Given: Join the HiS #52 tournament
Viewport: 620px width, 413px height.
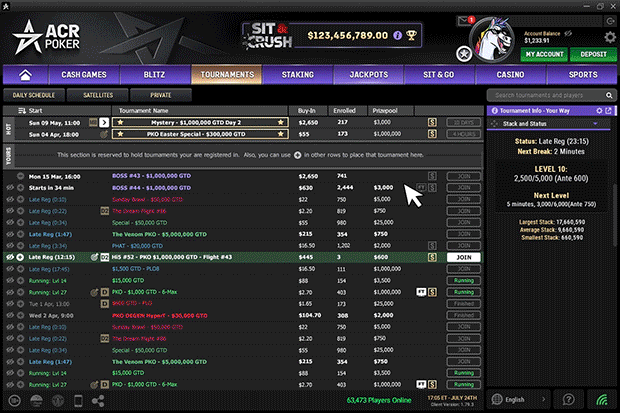Looking at the screenshot, I should 464,258.
